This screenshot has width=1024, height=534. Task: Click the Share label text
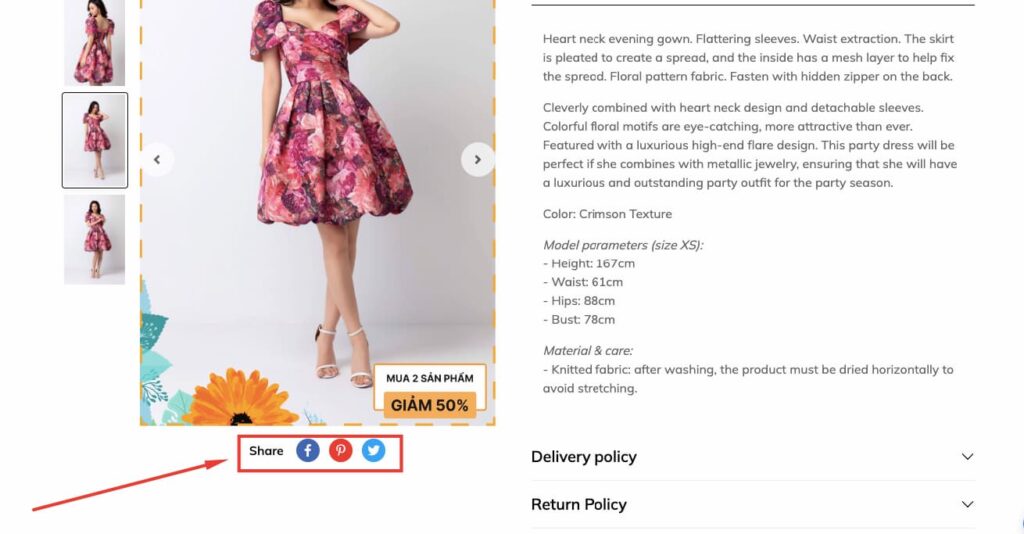click(x=266, y=451)
